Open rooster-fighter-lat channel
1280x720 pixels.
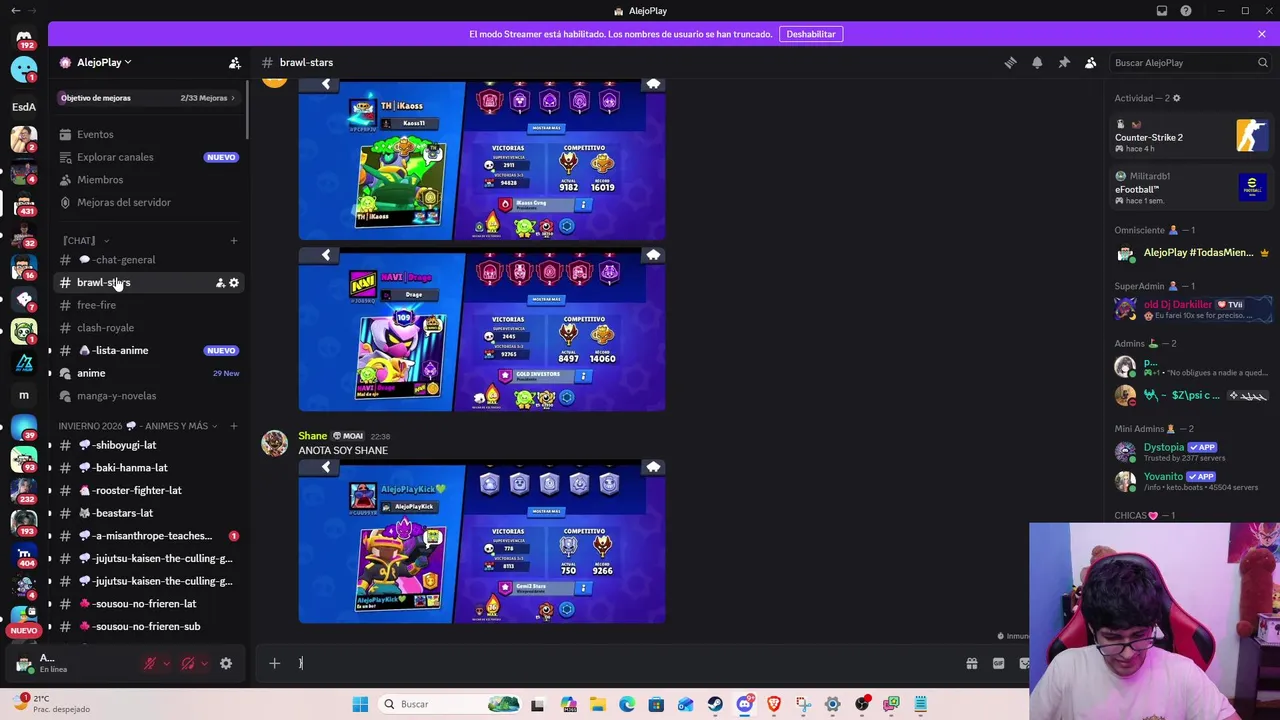(x=148, y=491)
